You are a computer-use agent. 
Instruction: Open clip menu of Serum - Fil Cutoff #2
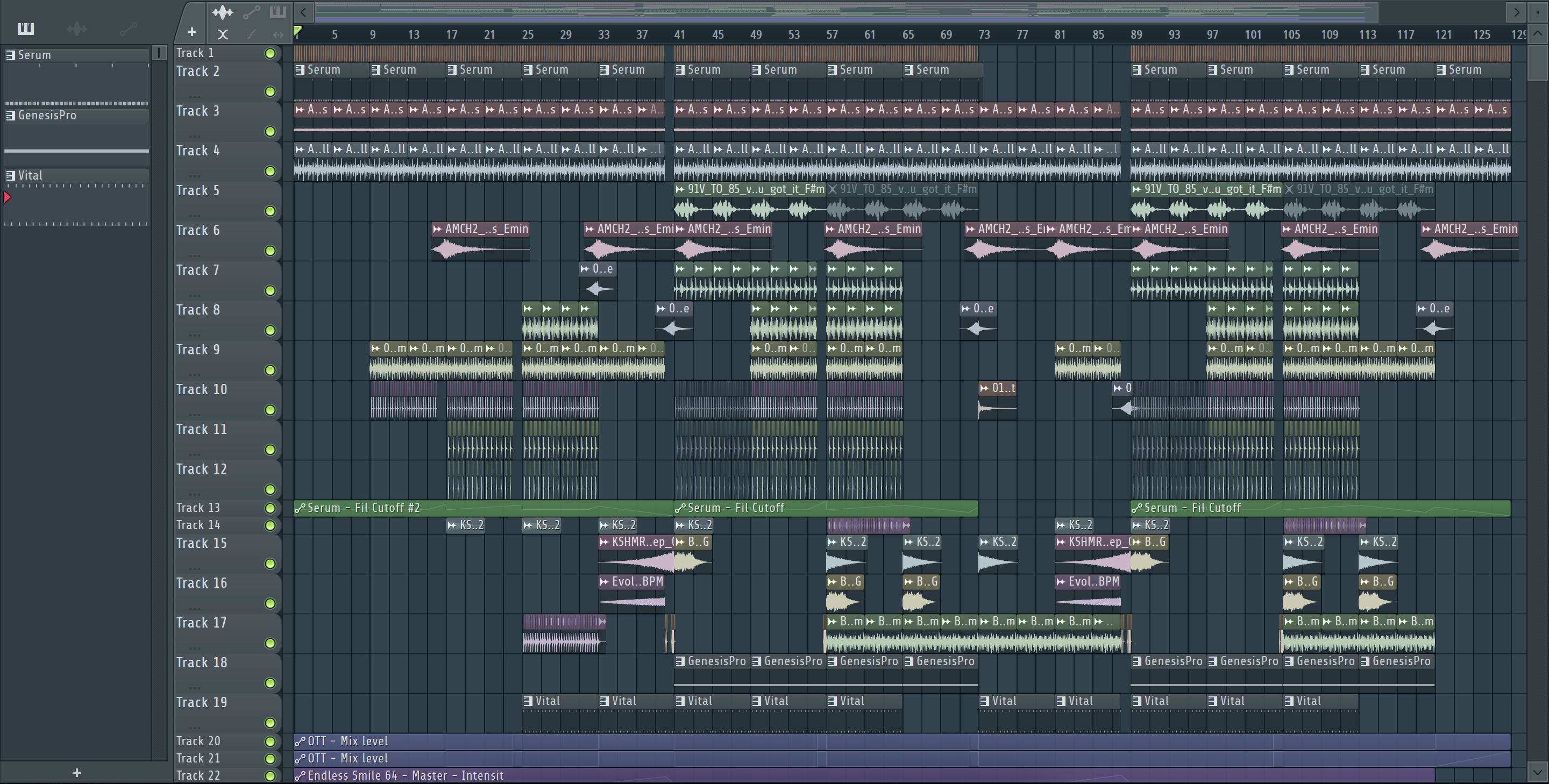coord(300,508)
